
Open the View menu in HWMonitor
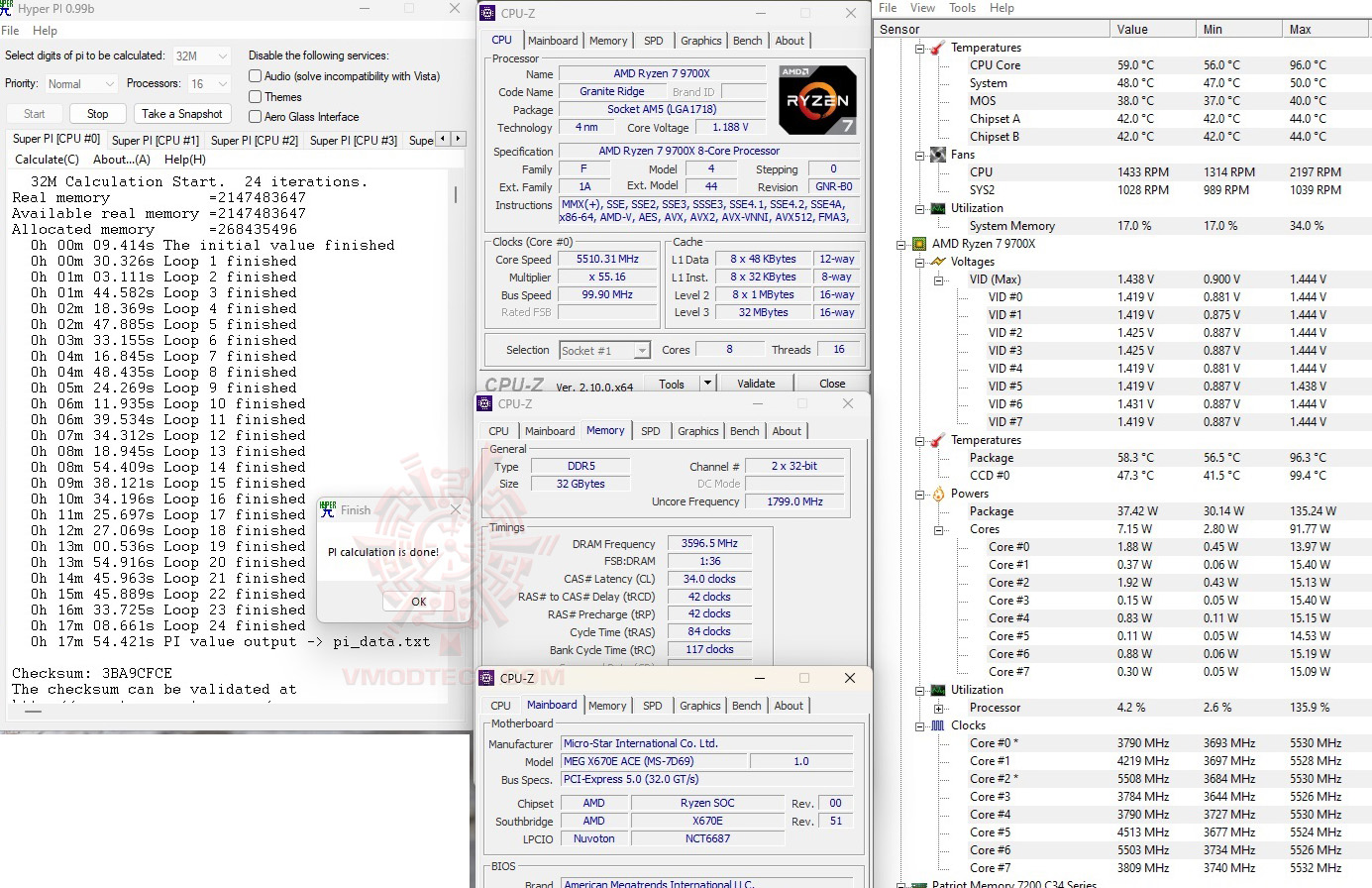click(x=922, y=8)
